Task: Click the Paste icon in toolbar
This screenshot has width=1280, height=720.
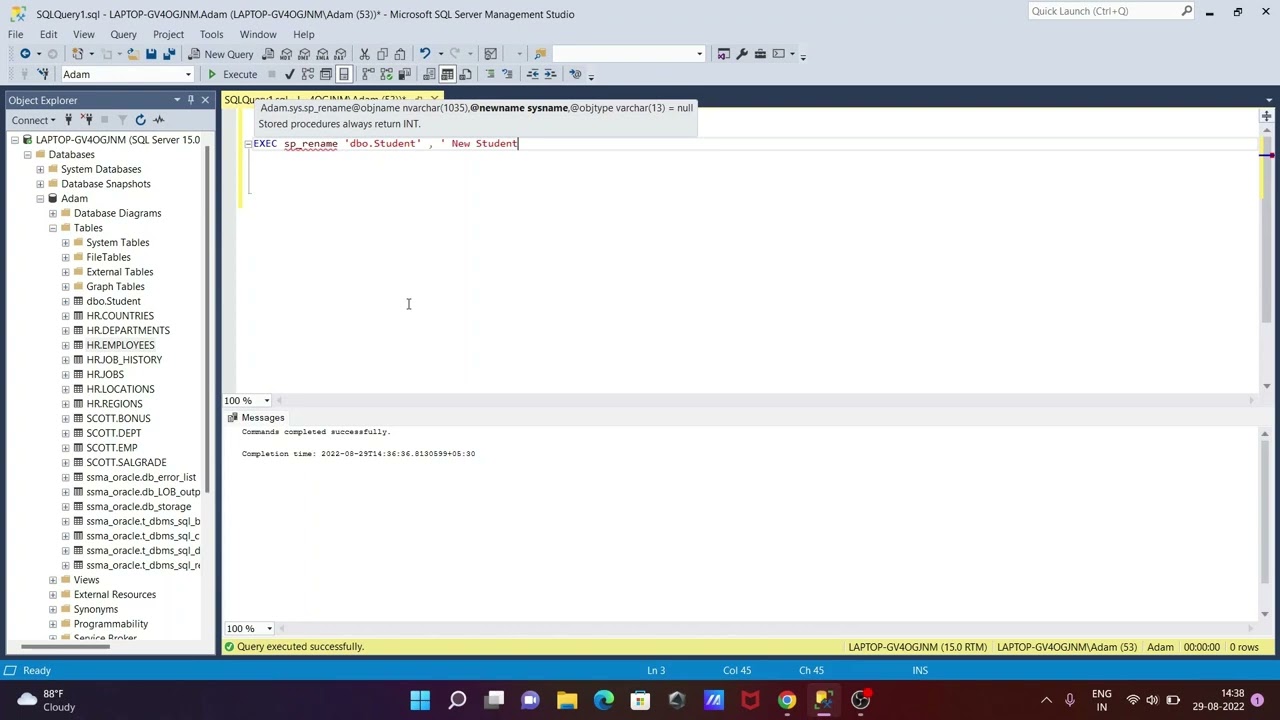Action: (x=400, y=54)
